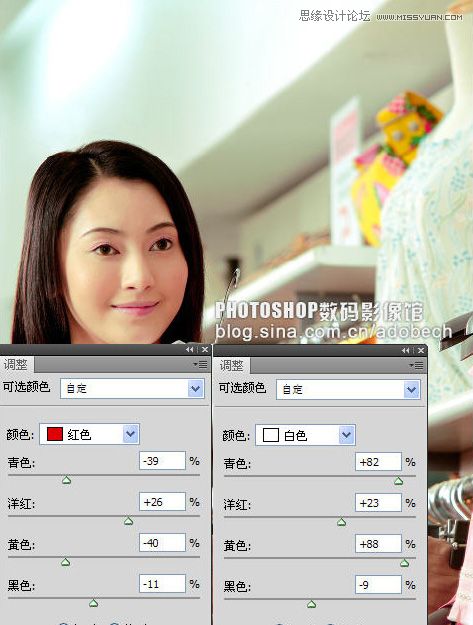The image size is (473, 625).
Task: Click the 黑色 value field showing -11
Action: tap(162, 584)
